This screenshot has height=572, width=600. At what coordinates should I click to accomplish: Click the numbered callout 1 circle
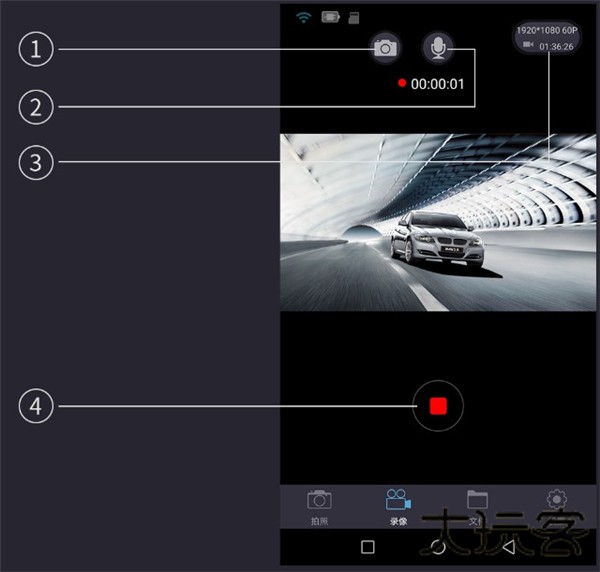[x=36, y=50]
